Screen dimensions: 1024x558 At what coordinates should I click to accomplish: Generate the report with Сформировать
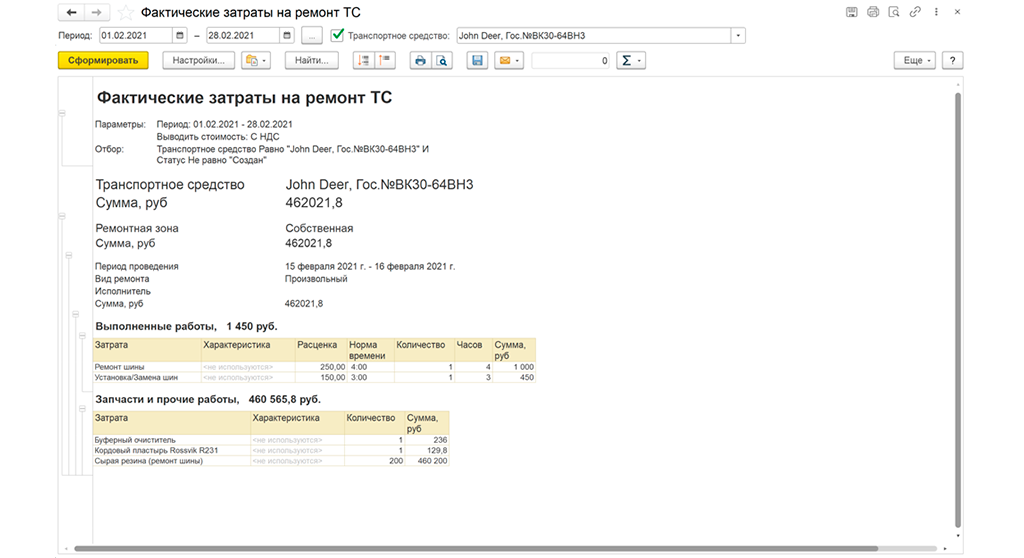(103, 60)
